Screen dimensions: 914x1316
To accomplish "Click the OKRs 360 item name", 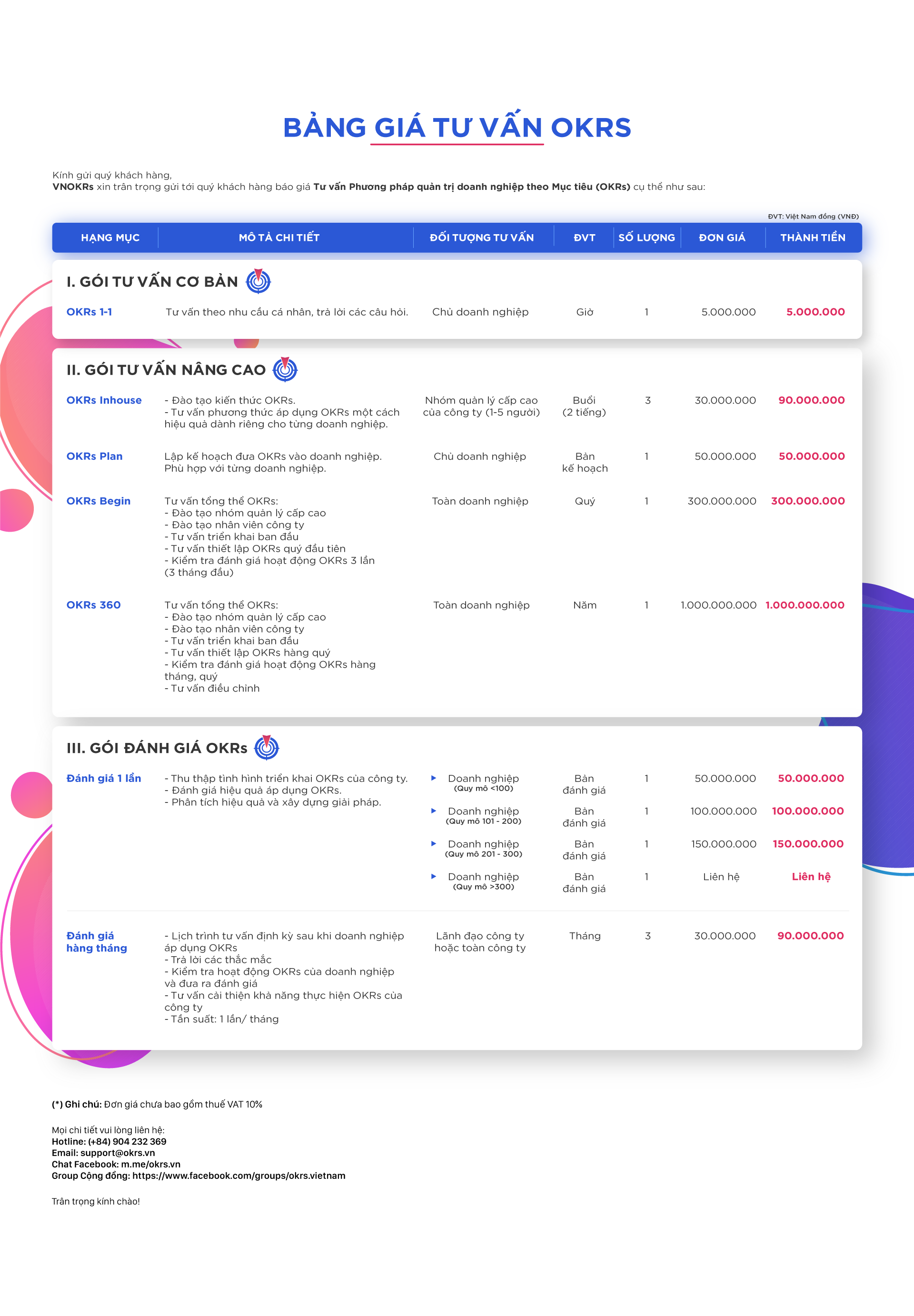I will point(93,605).
